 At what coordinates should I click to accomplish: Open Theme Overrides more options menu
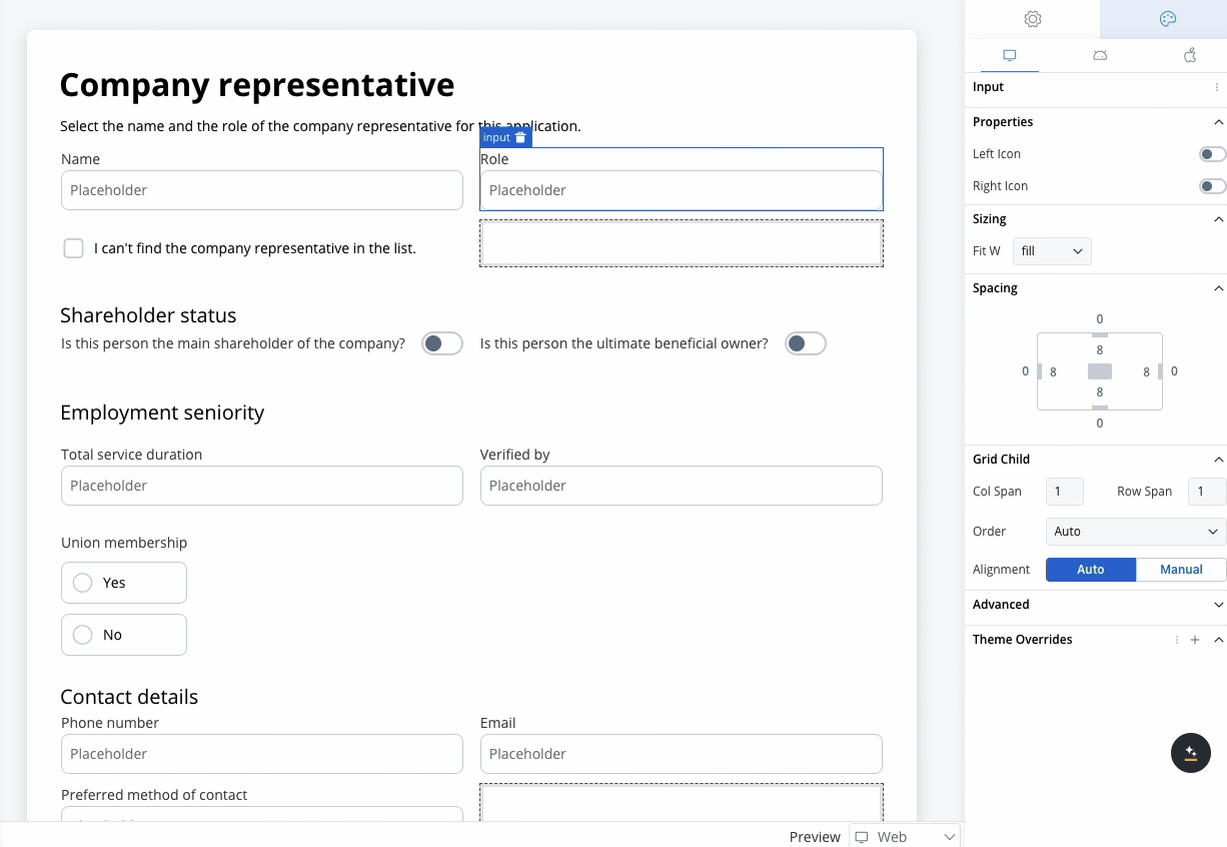(x=1177, y=640)
